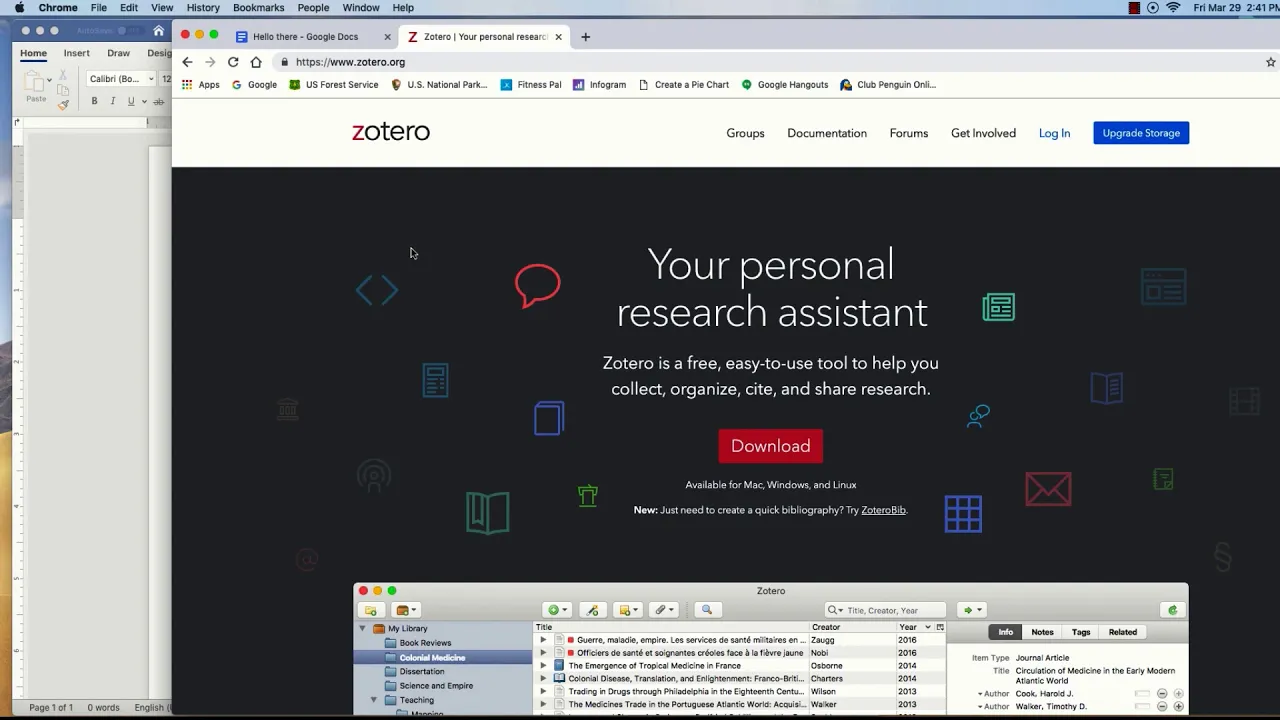The width and height of the screenshot is (1280, 720).
Task: Bookmark this page with the star icon
Action: (1271, 62)
